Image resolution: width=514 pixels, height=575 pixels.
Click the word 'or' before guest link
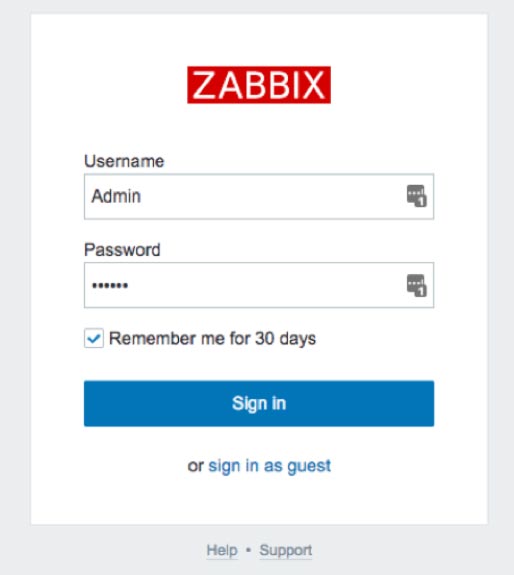pyautogui.click(x=195, y=466)
